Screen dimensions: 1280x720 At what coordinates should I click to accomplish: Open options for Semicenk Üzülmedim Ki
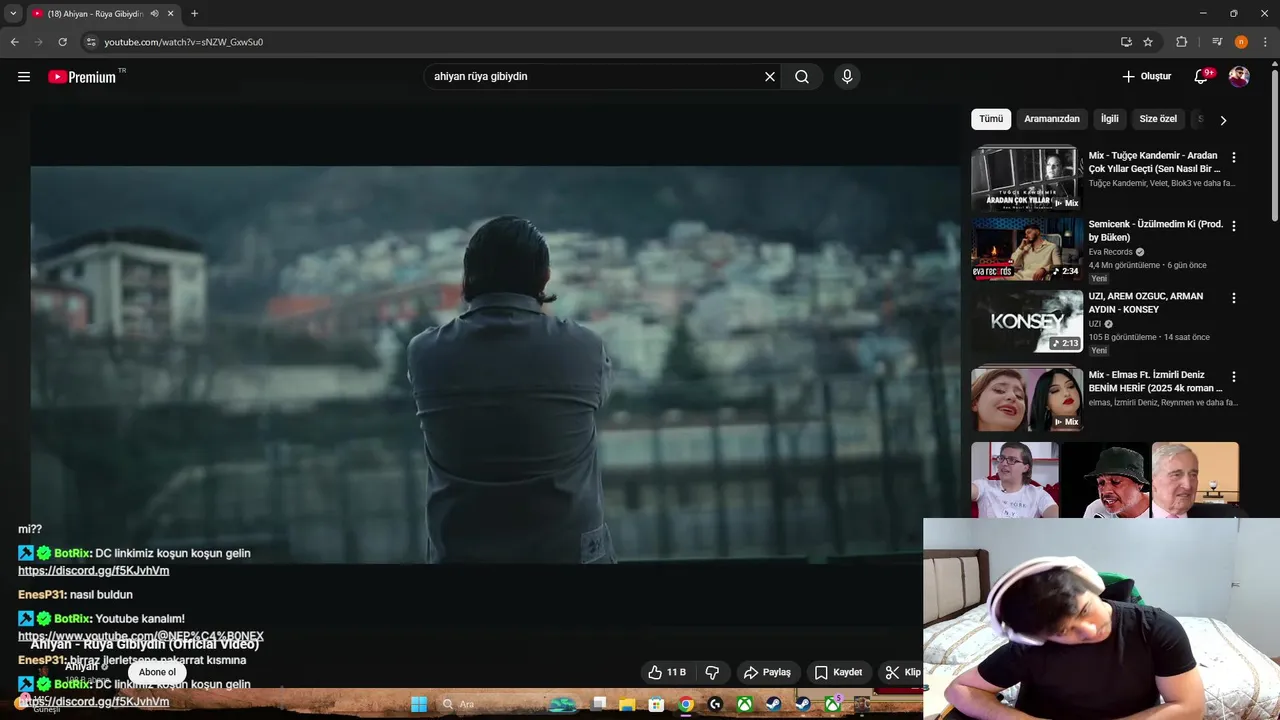(1234, 227)
